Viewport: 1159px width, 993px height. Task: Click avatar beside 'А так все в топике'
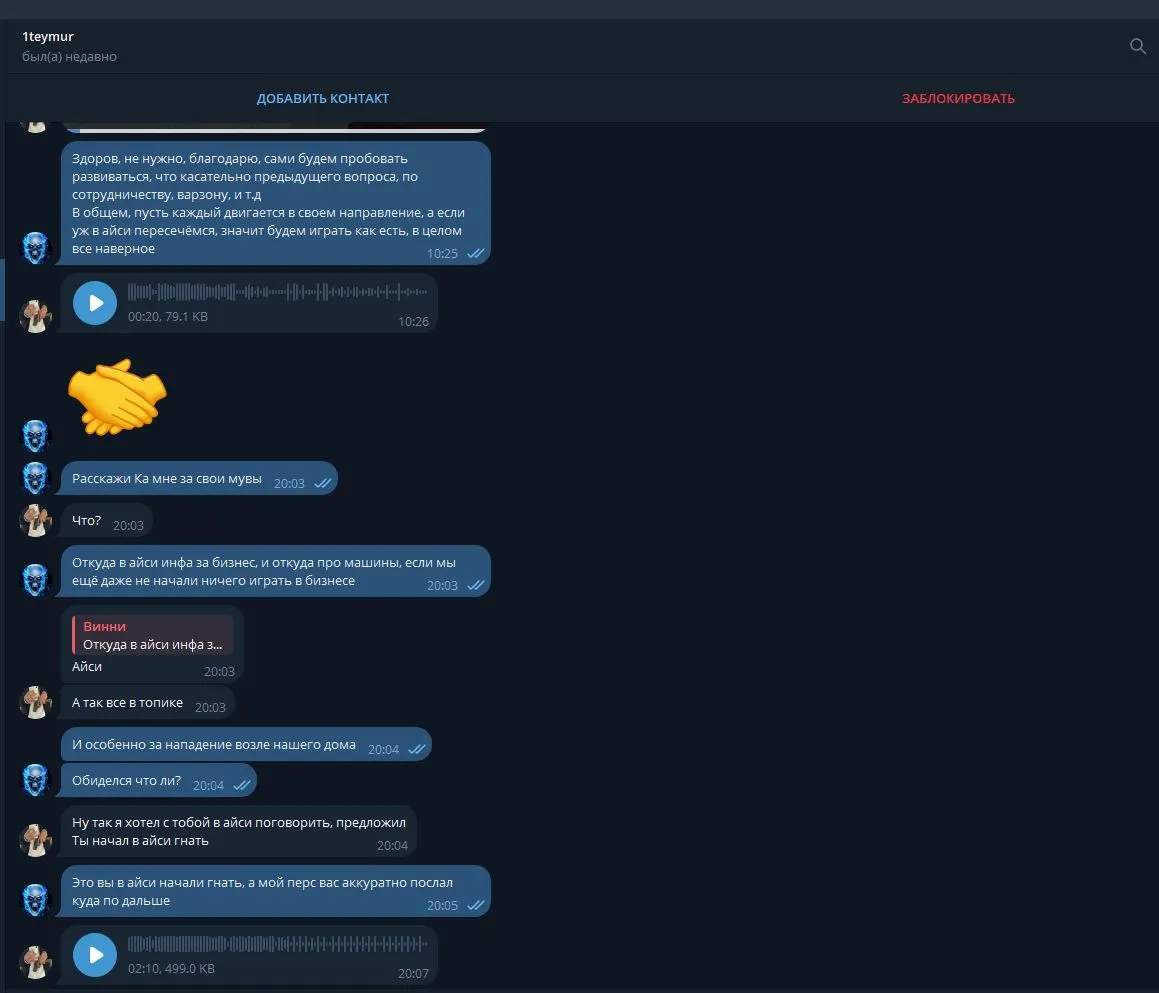tap(35, 702)
